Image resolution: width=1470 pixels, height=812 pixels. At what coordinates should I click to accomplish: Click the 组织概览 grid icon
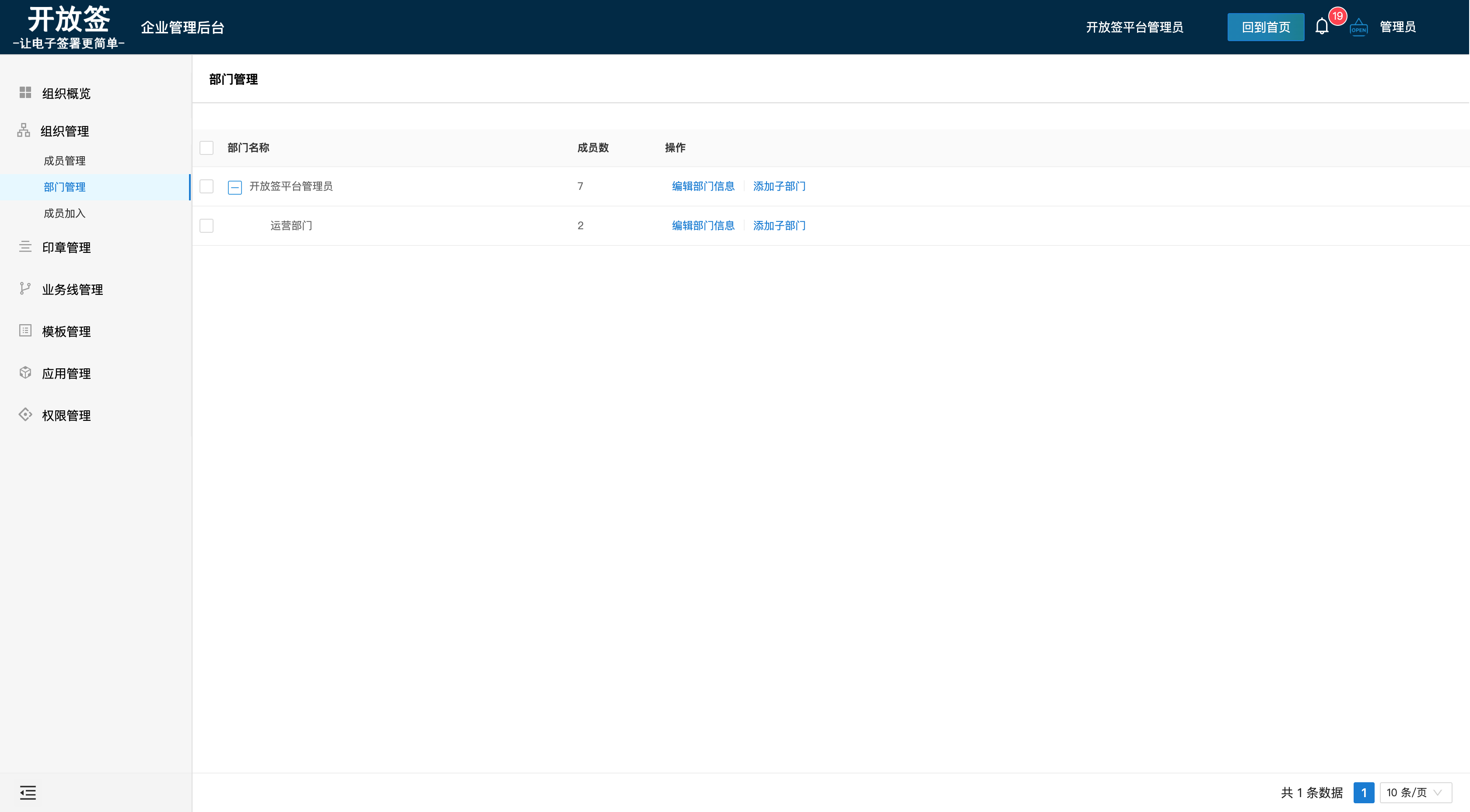point(25,92)
